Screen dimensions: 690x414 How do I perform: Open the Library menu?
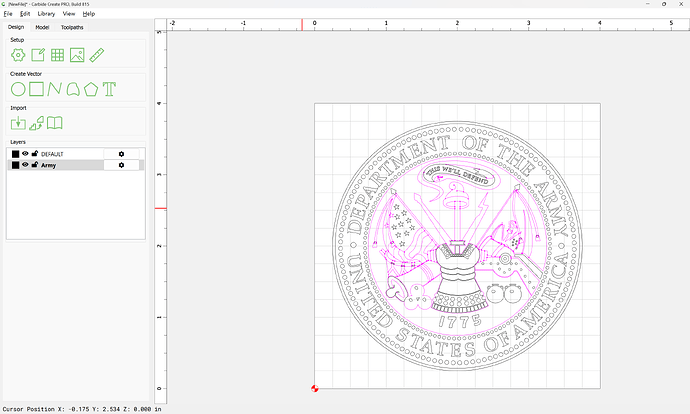click(x=46, y=14)
